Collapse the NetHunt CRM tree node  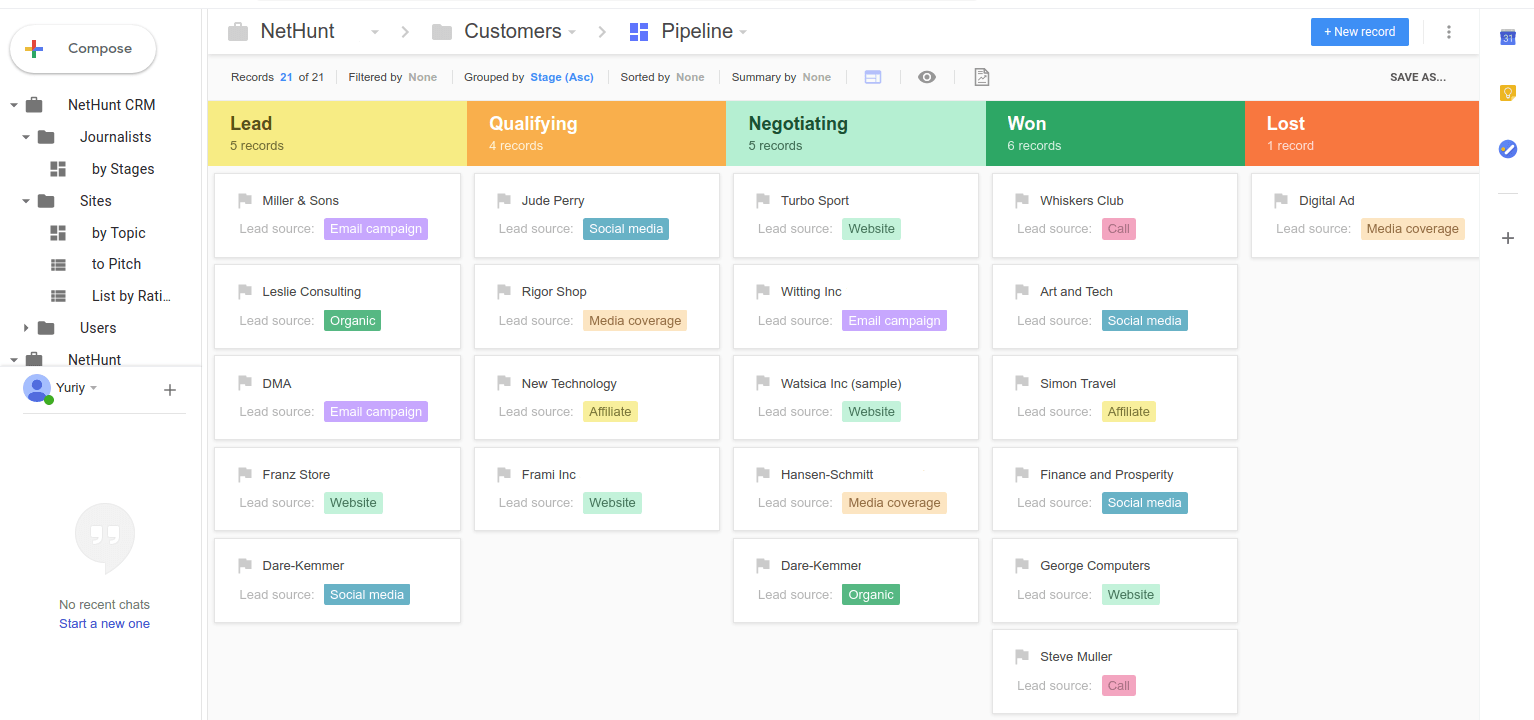point(14,105)
